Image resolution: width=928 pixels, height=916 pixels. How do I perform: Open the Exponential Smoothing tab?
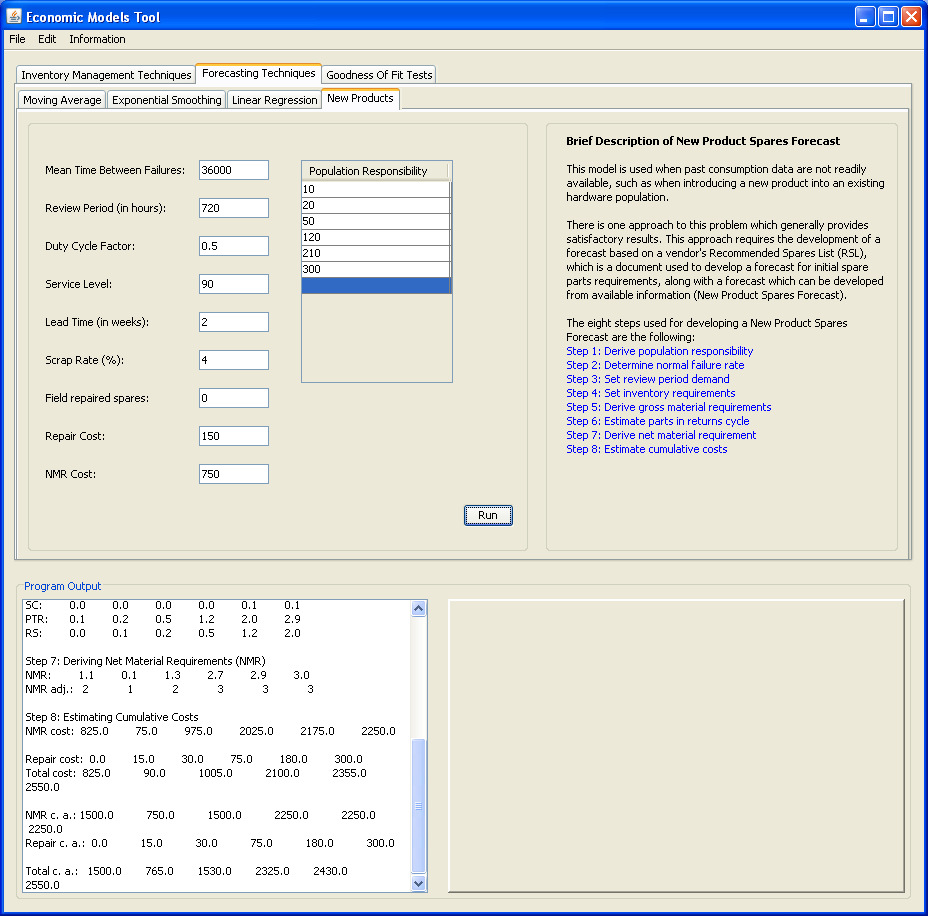pyautogui.click(x=166, y=100)
